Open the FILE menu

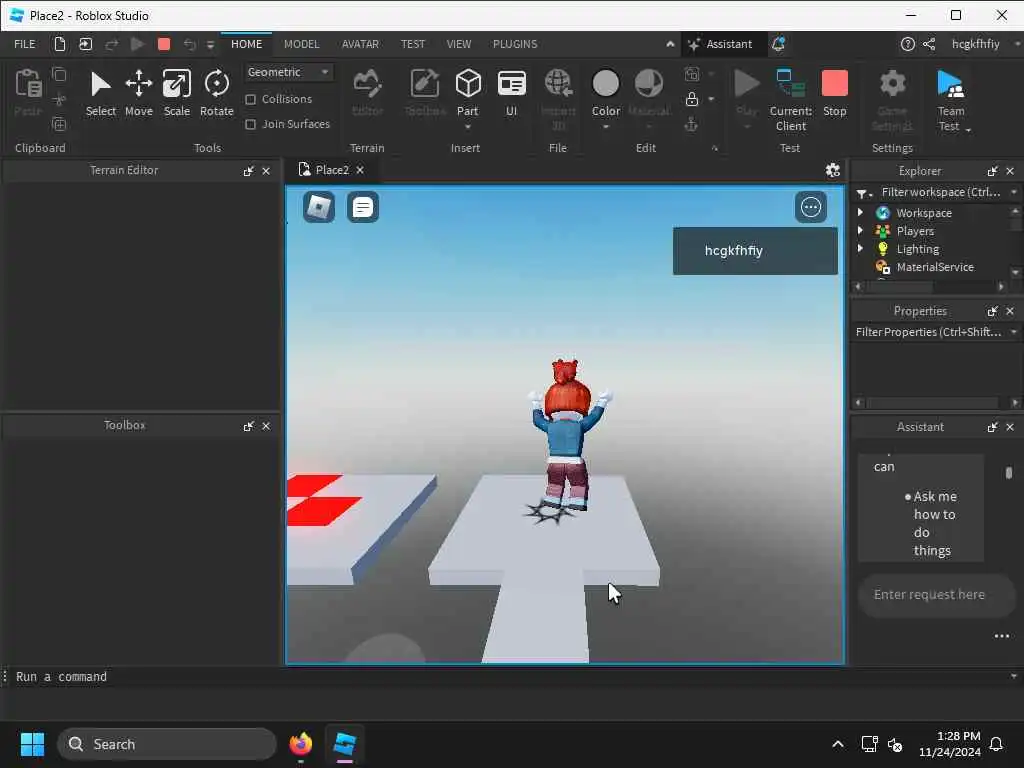pyautogui.click(x=25, y=44)
